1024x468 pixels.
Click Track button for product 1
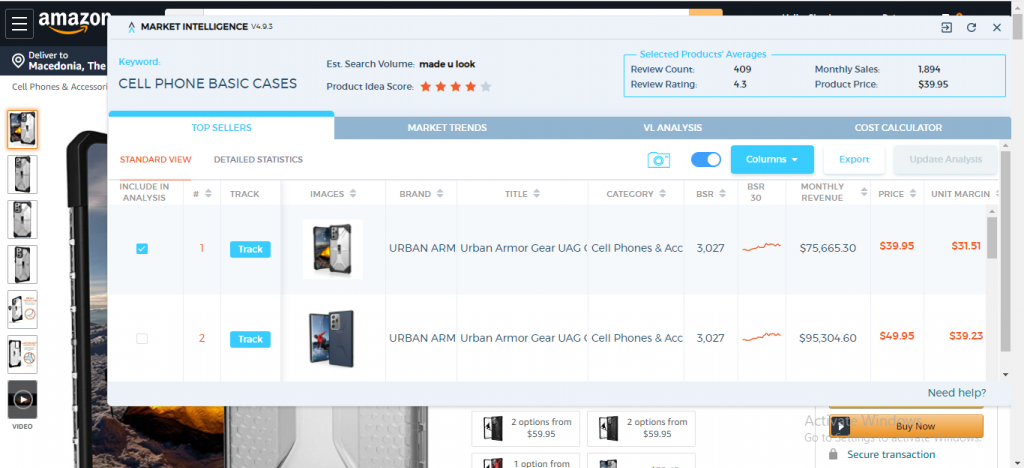point(250,249)
